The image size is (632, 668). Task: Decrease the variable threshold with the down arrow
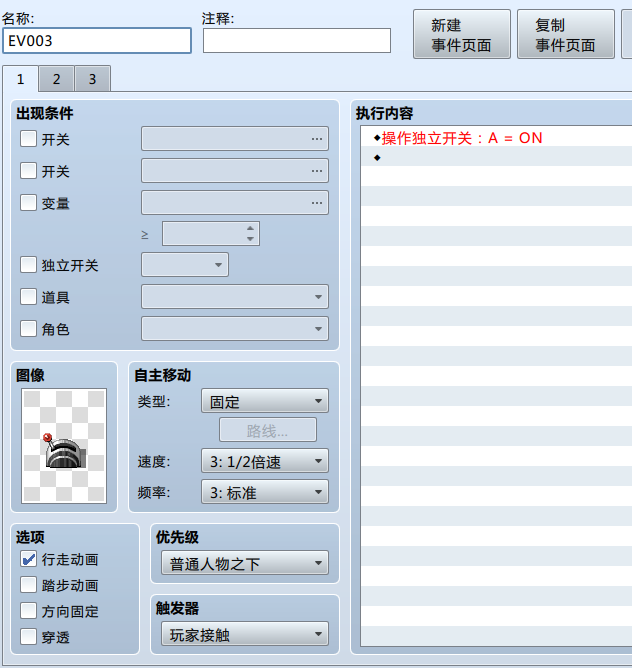click(251, 239)
